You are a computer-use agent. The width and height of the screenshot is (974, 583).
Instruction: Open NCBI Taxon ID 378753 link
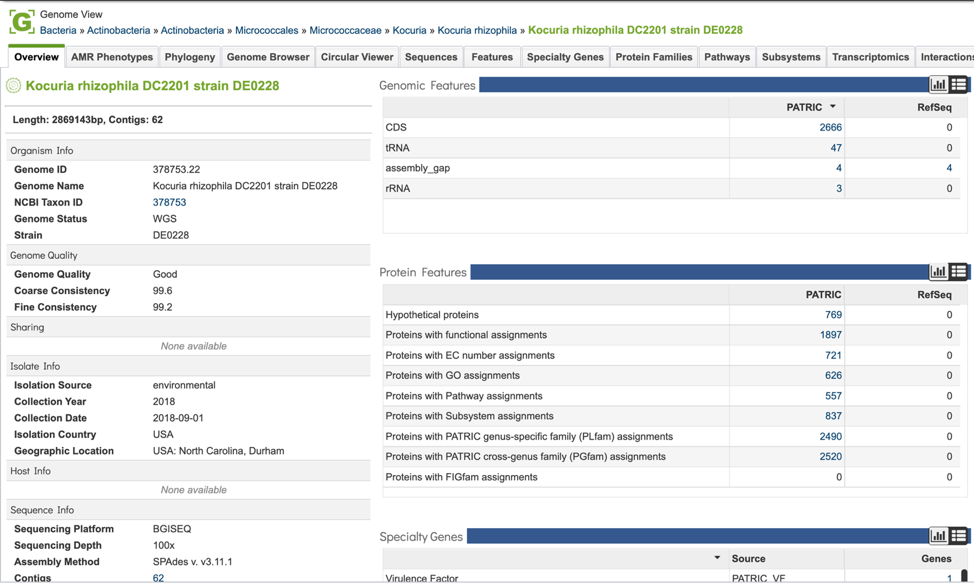tap(169, 202)
